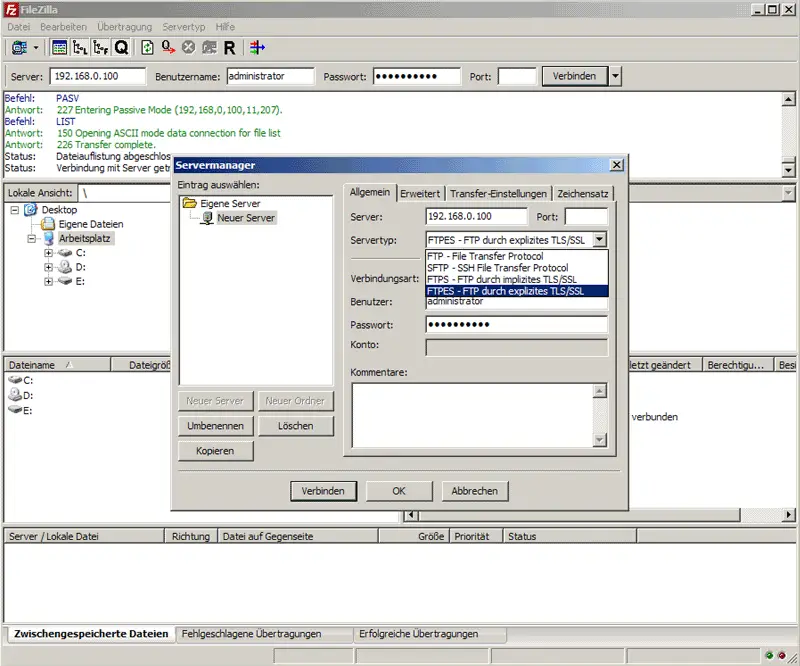This screenshot has height=666, width=800.
Task: Toggle message log display icon
Action: coord(59,47)
